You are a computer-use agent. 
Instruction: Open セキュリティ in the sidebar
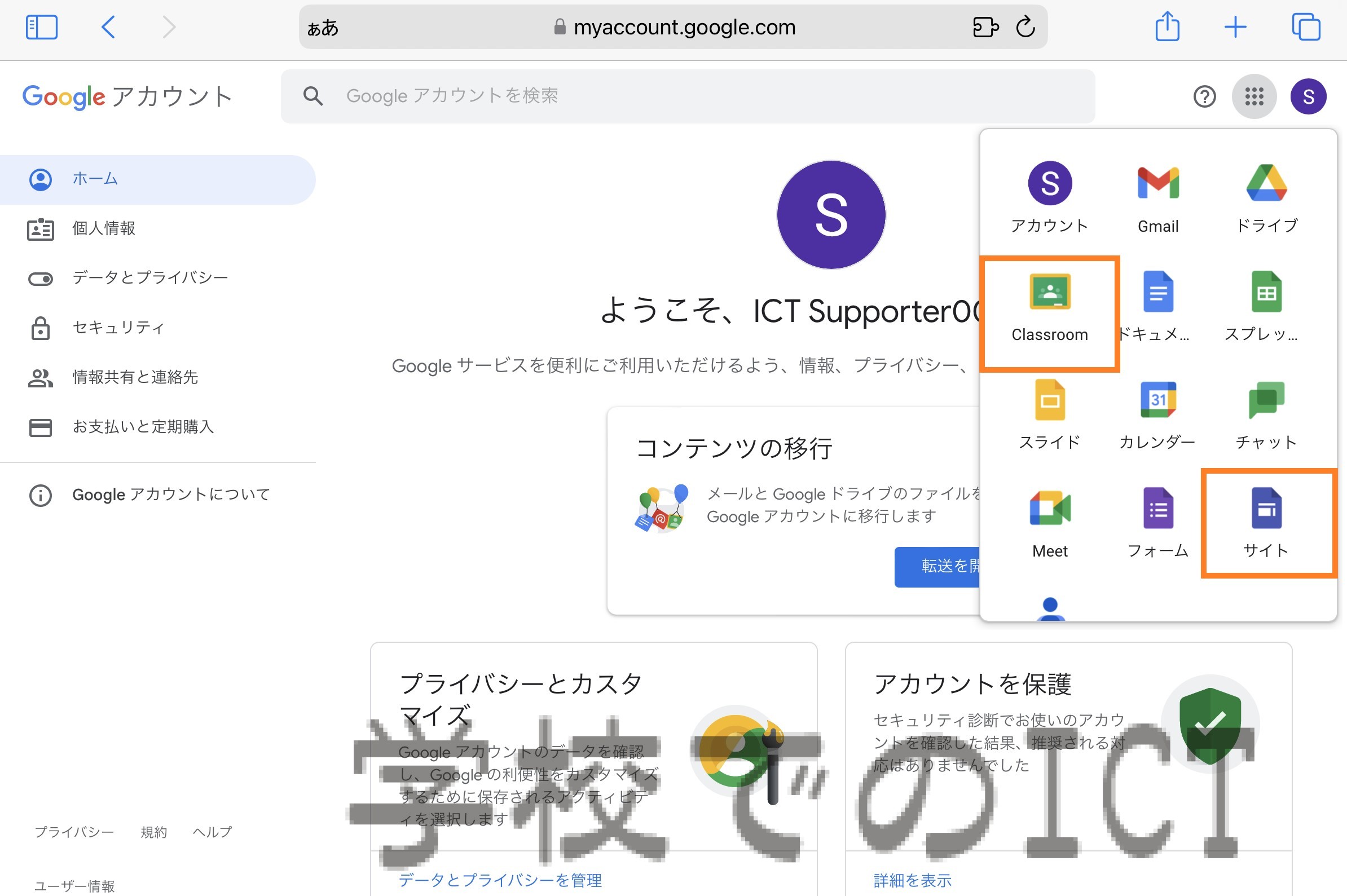click(157, 328)
